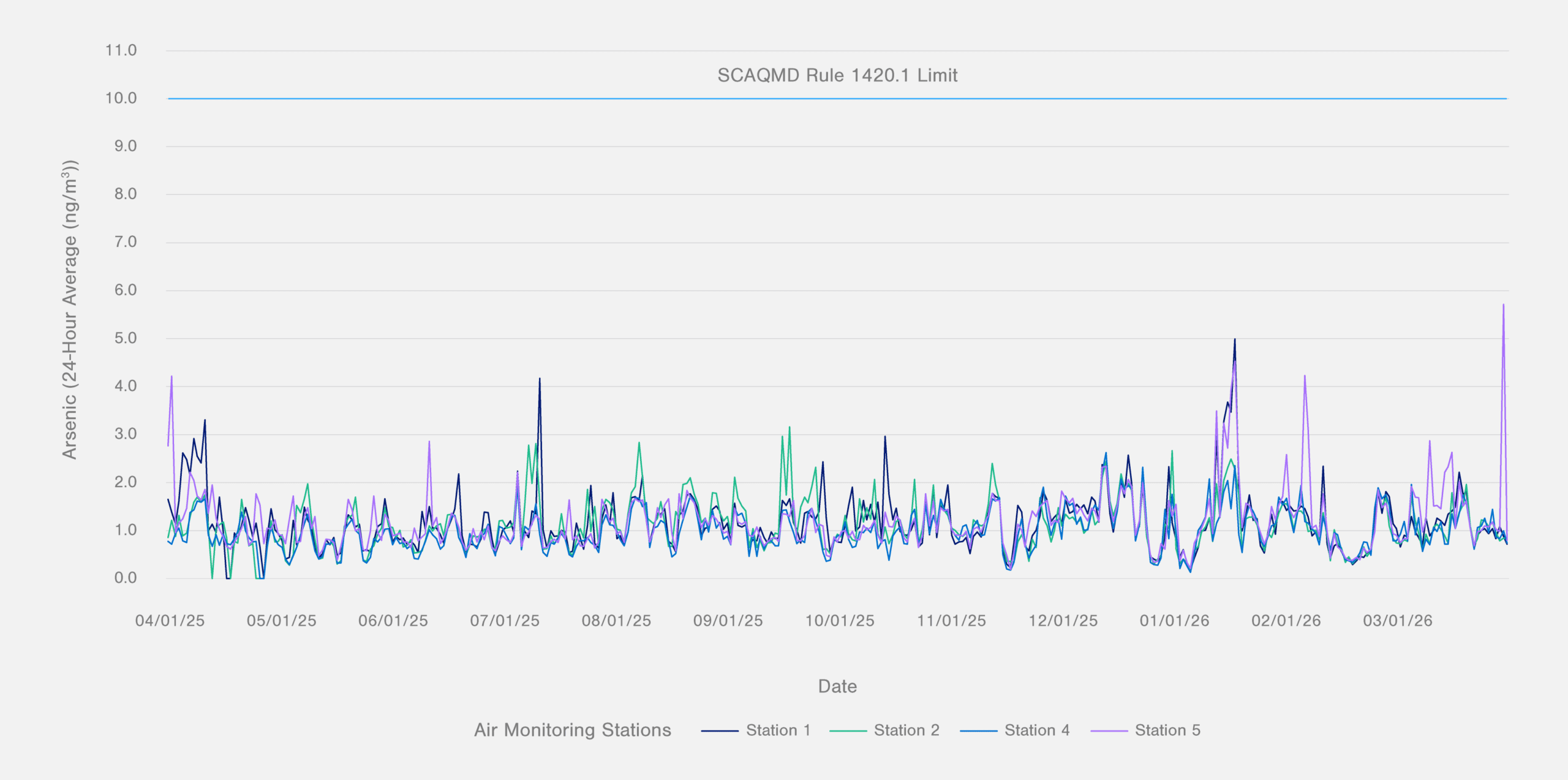Viewport: 1568px width, 780px height.
Task: Click the 11.0 y-axis value
Action: pos(121,50)
